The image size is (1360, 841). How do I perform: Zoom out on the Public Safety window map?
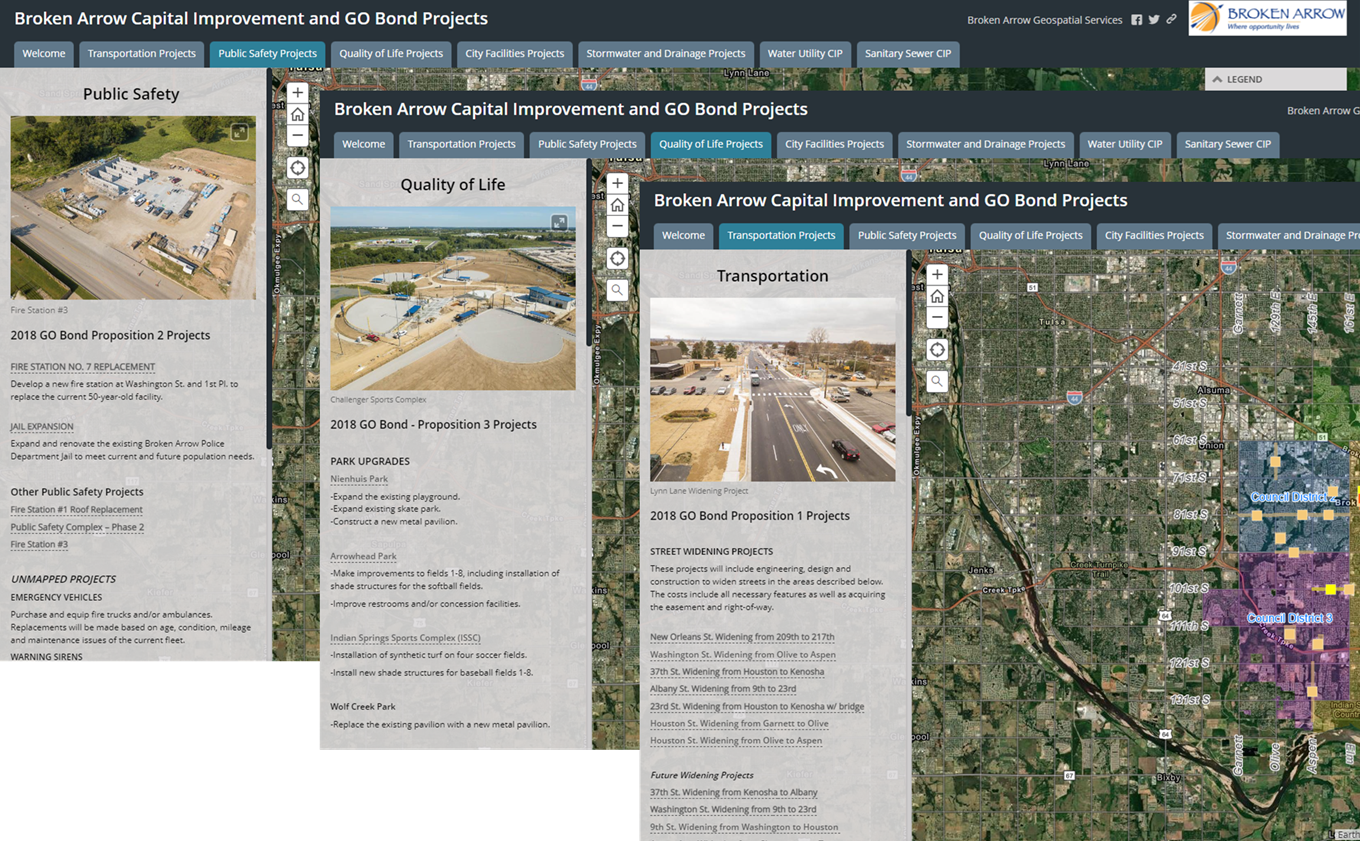[x=297, y=136]
